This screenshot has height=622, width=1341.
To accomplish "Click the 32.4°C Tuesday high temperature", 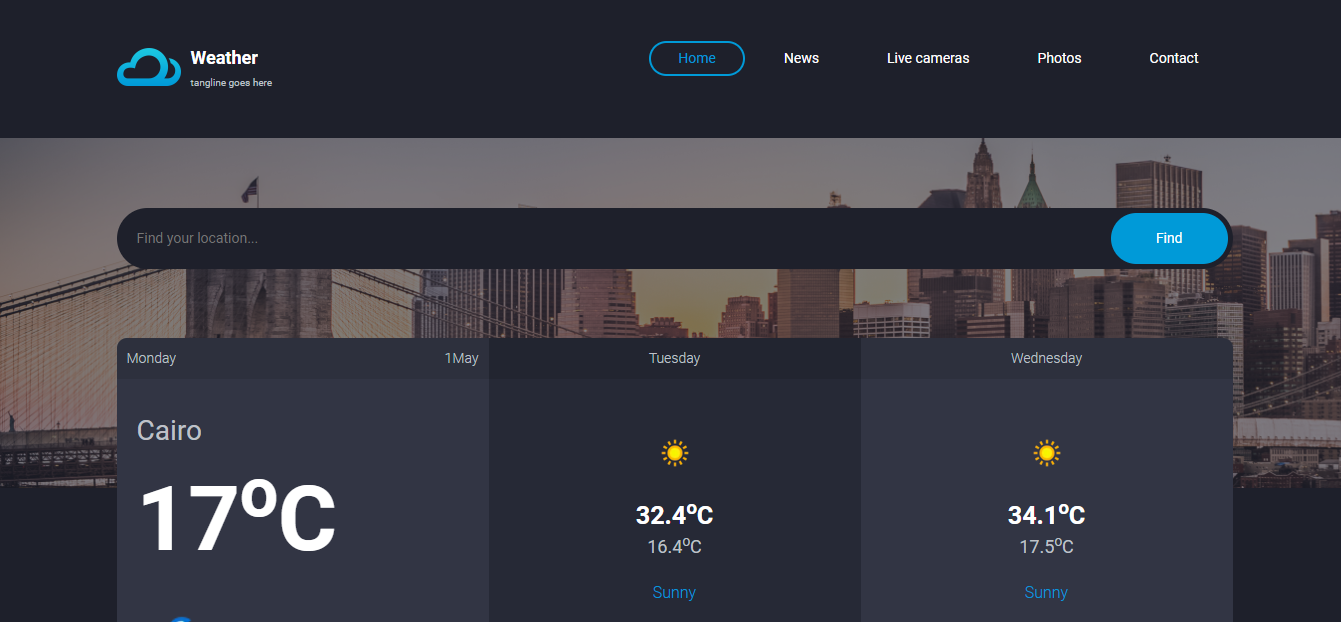I will pyautogui.click(x=674, y=516).
